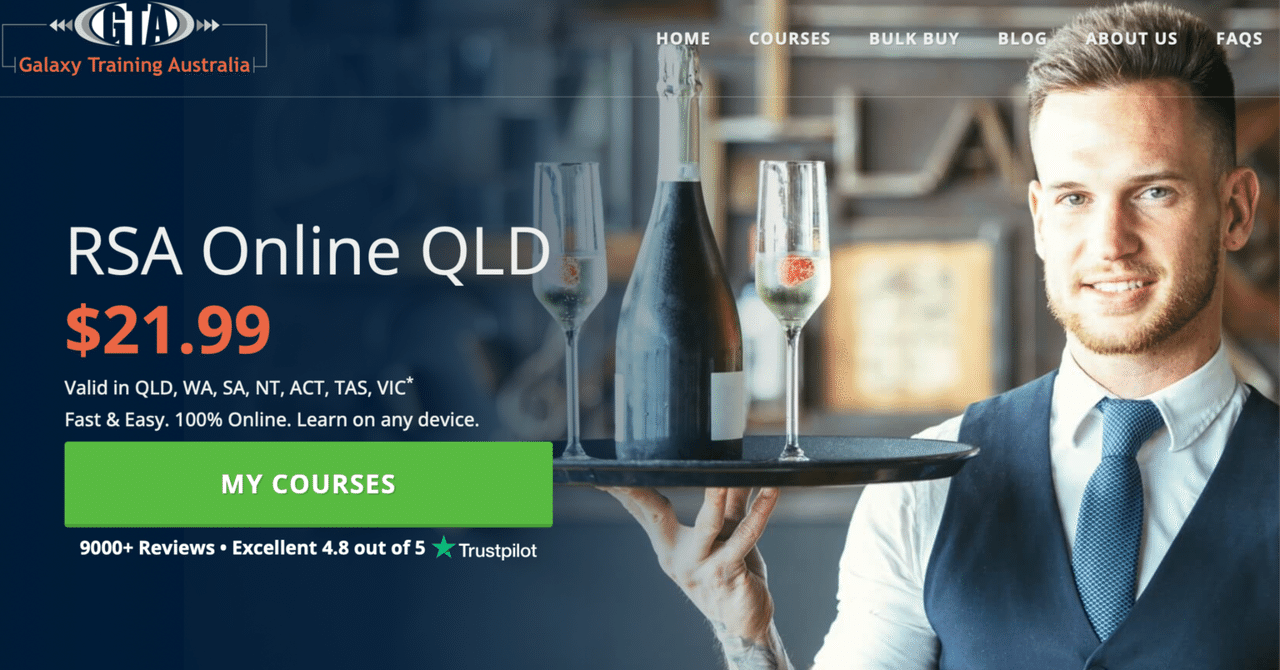
Task: Open the BLOG navigation link
Action: (1022, 39)
